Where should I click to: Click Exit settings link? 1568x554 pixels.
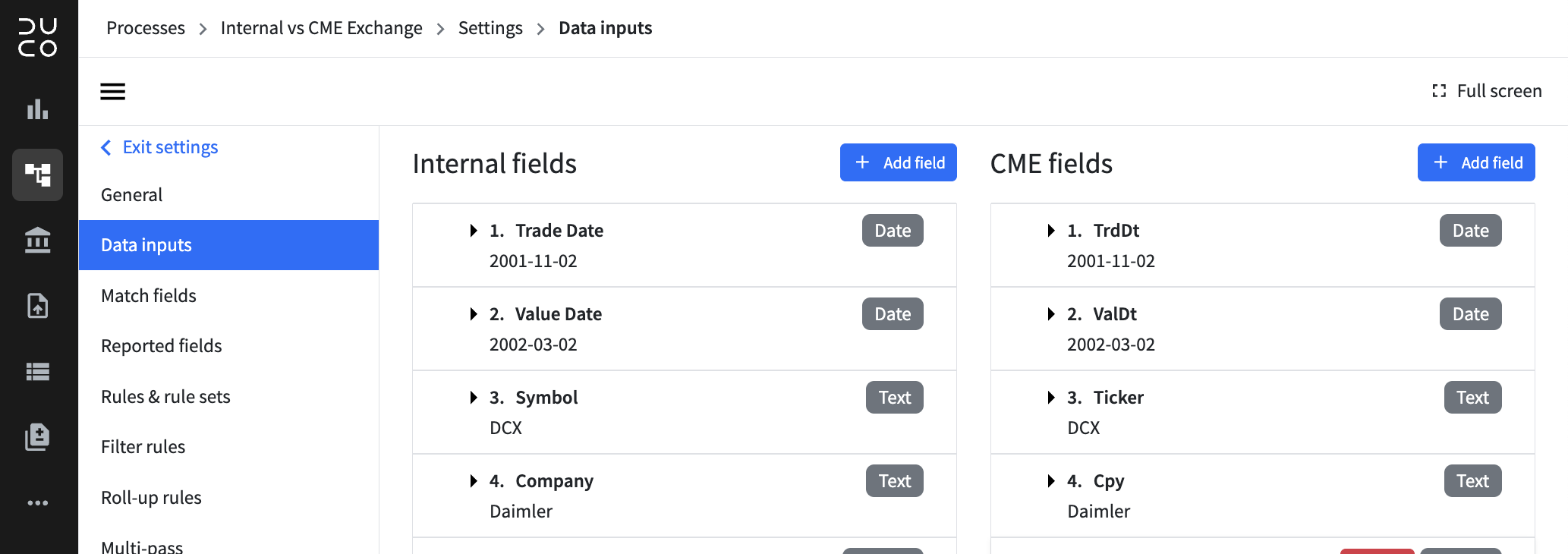(x=159, y=147)
